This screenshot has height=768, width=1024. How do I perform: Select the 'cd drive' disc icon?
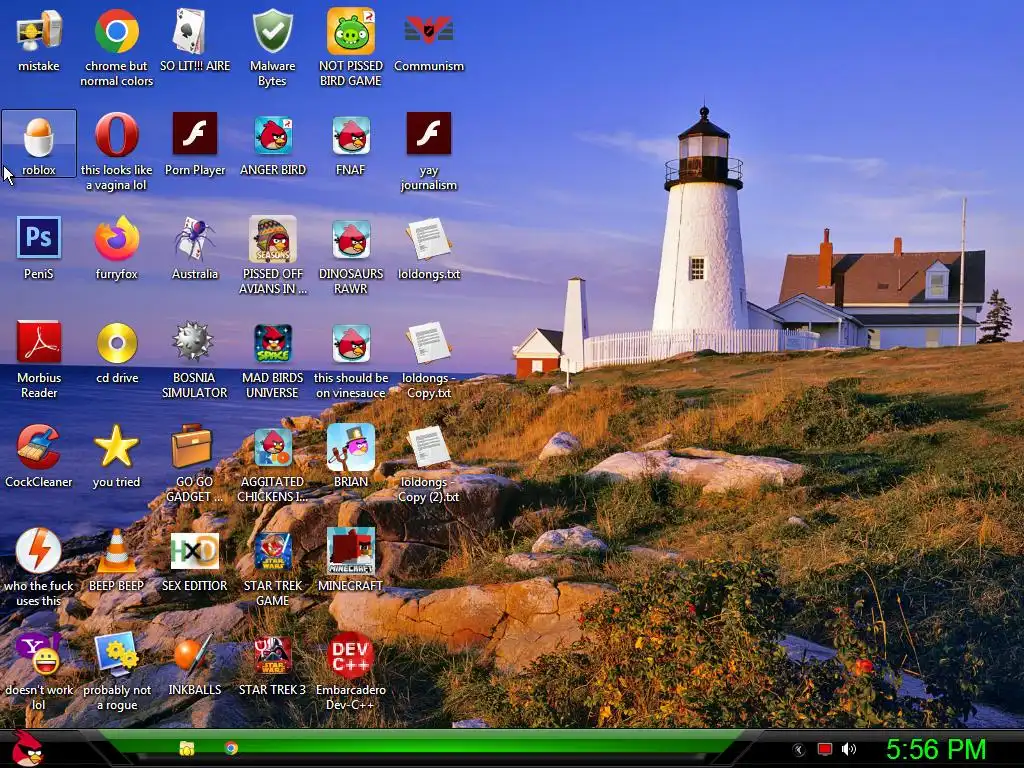[x=117, y=343]
